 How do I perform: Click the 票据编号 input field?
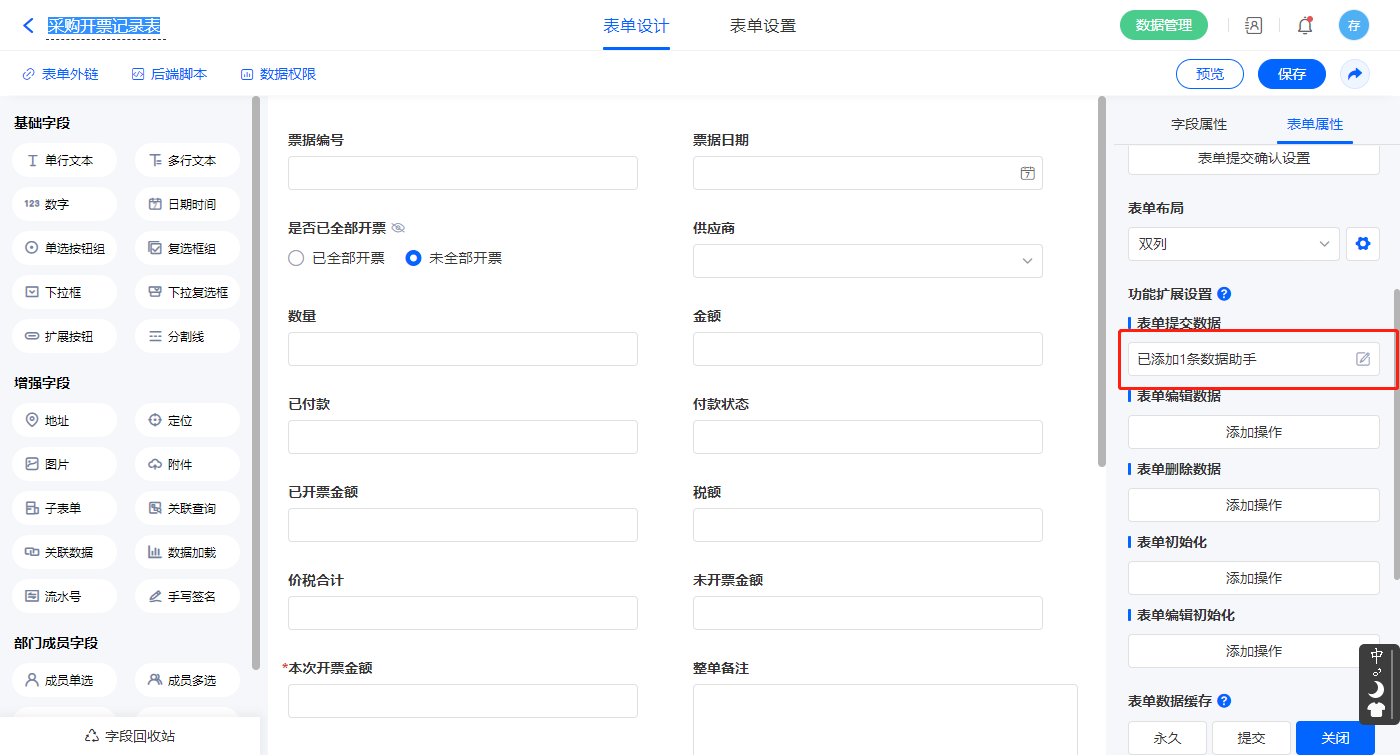[x=462, y=173]
